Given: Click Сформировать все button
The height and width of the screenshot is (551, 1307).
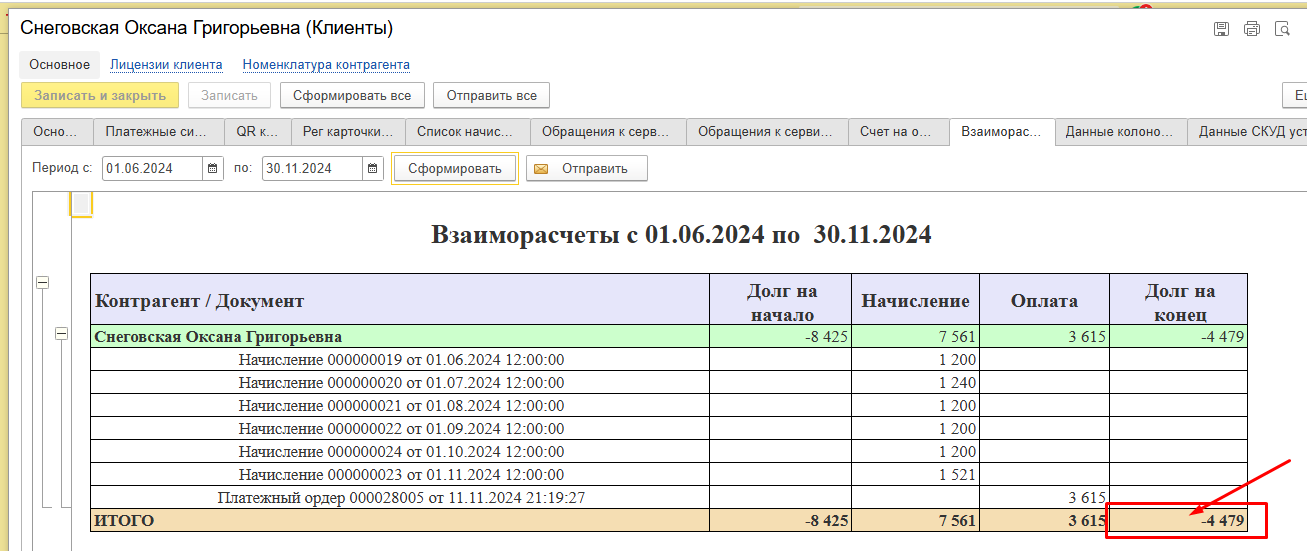Looking at the screenshot, I should pyautogui.click(x=352, y=95).
